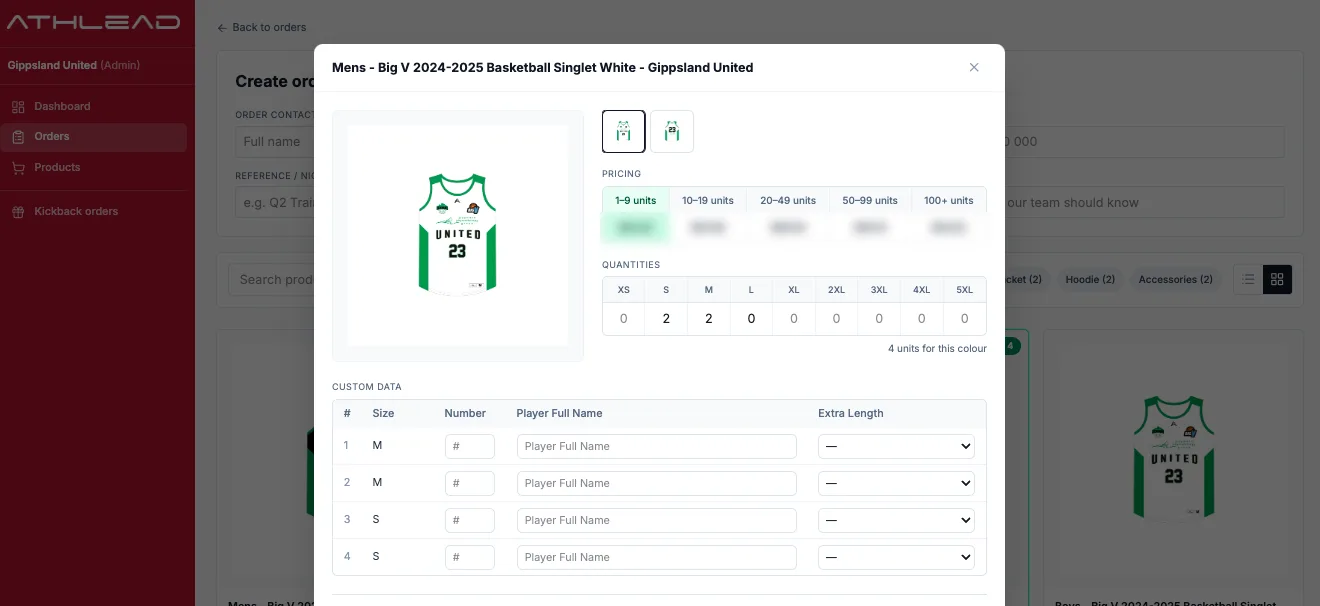Click Player Full Name field in row 1

pos(657,446)
